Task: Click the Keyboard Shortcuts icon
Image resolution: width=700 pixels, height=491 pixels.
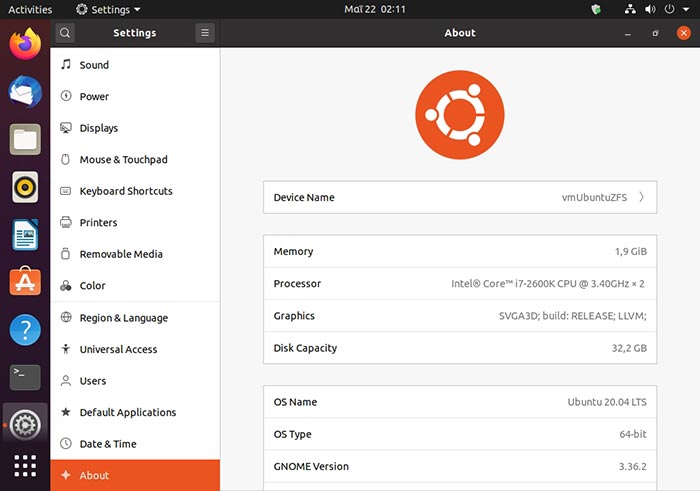Action: click(66, 191)
